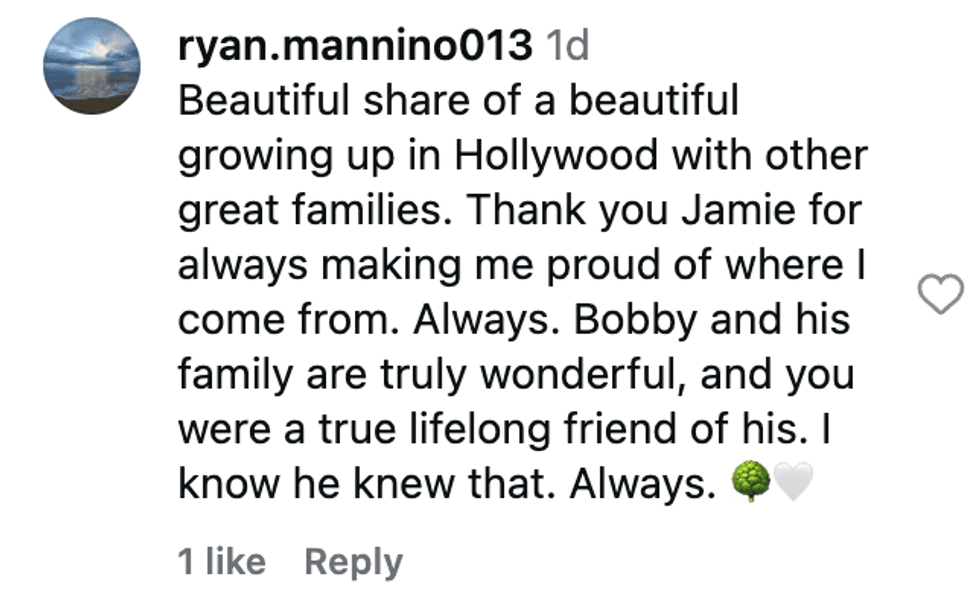Open ryan.mannino013's profile picture
980x609 pixels.
coord(91,66)
